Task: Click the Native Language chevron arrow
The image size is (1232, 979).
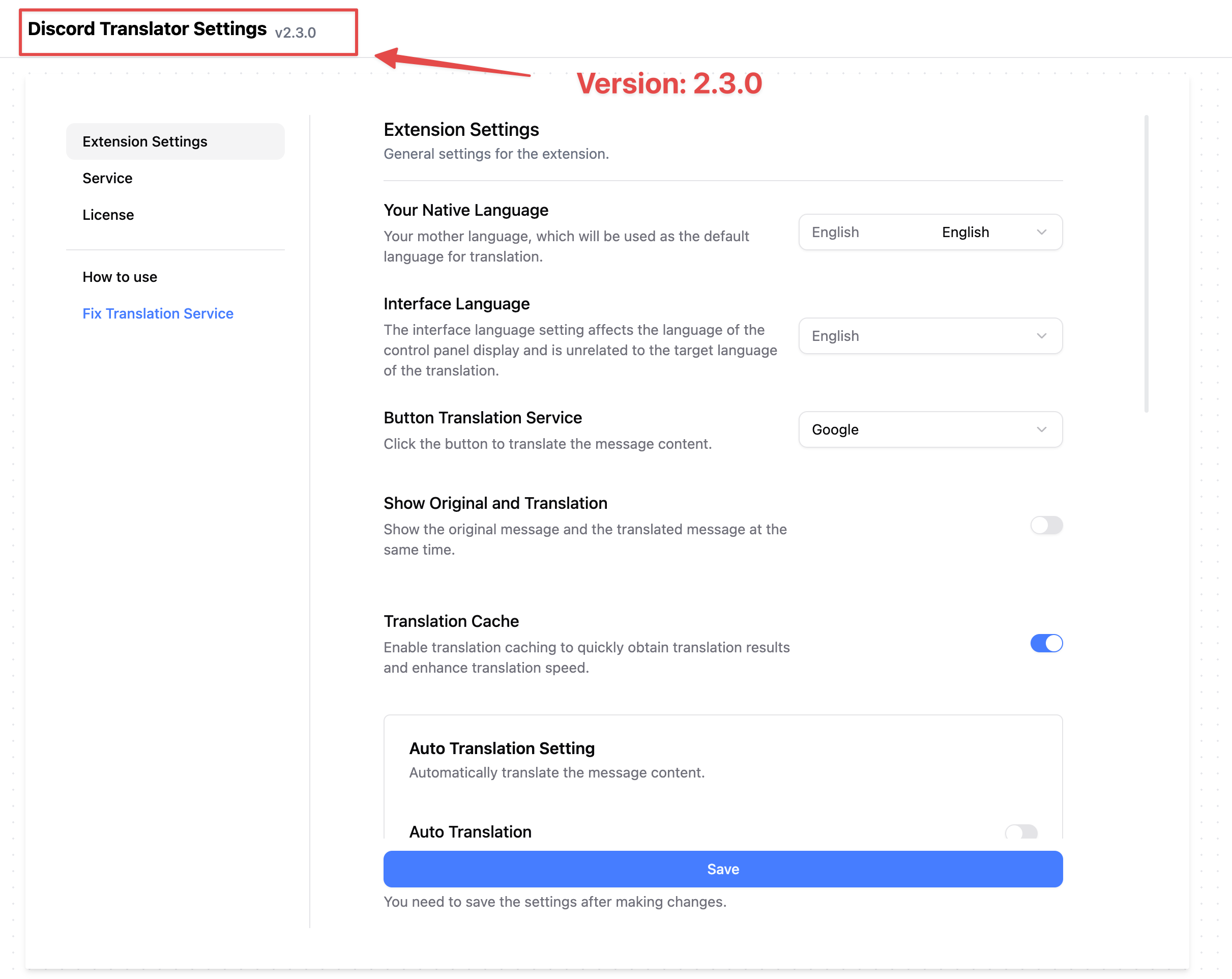Action: tap(1041, 232)
